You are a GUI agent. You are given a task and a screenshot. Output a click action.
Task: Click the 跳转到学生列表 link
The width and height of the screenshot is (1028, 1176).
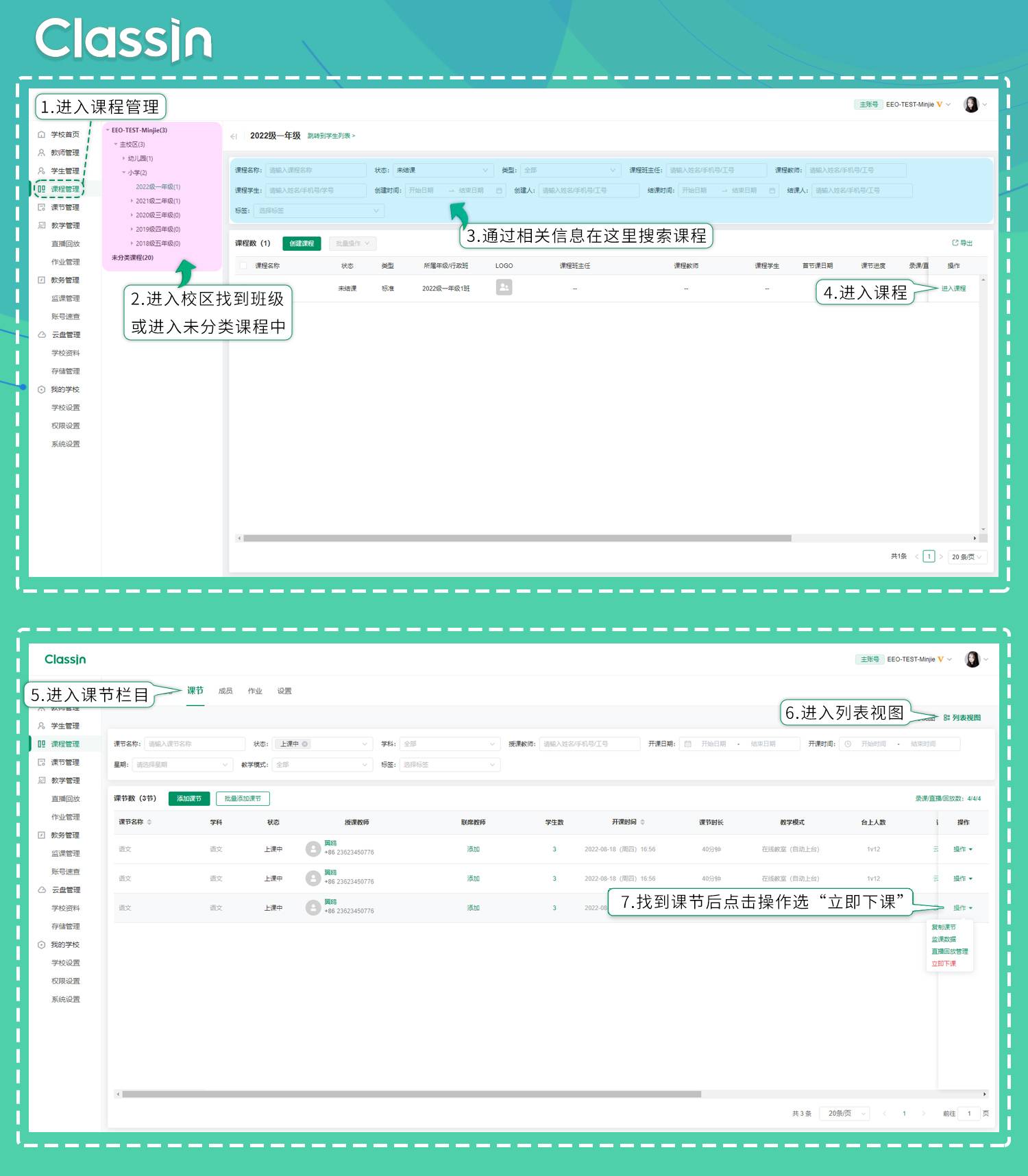click(x=331, y=136)
